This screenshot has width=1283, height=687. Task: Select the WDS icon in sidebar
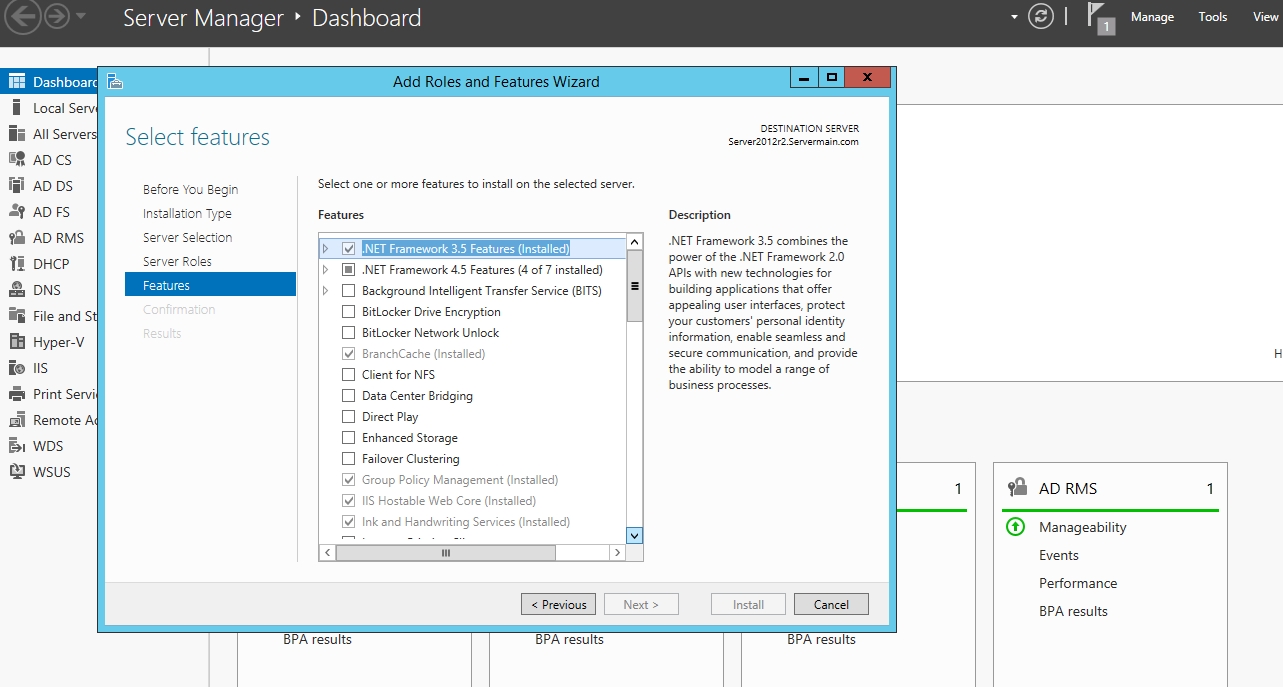[x=17, y=446]
